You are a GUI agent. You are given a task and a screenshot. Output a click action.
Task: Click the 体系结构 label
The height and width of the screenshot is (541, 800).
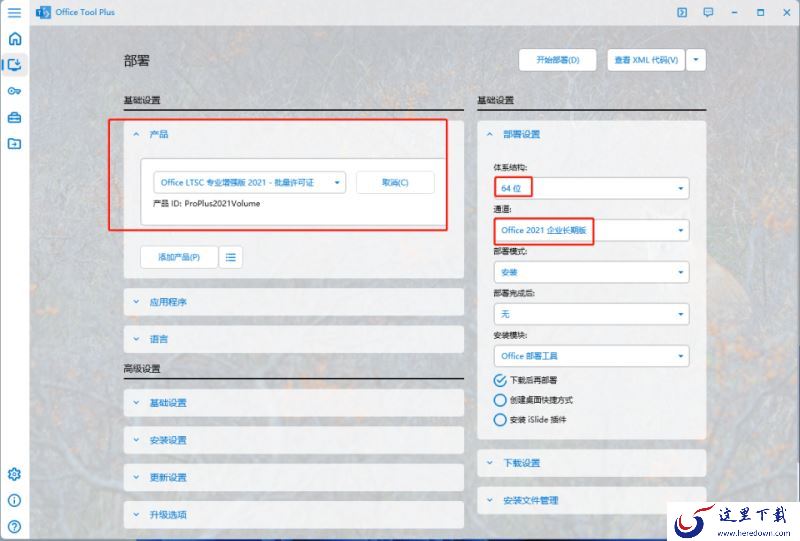point(510,167)
